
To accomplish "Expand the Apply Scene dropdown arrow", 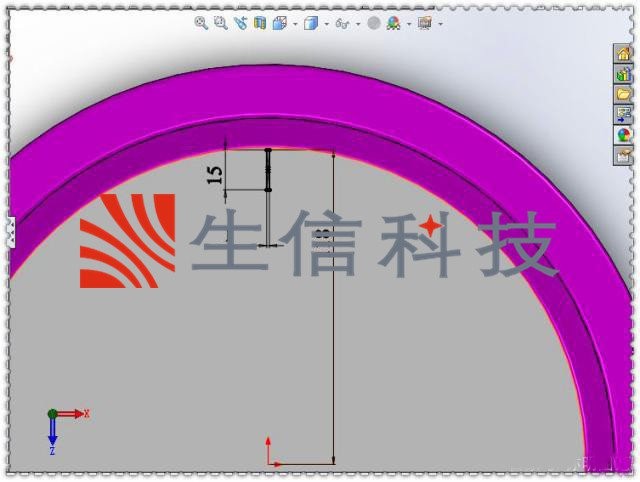I will [409, 24].
